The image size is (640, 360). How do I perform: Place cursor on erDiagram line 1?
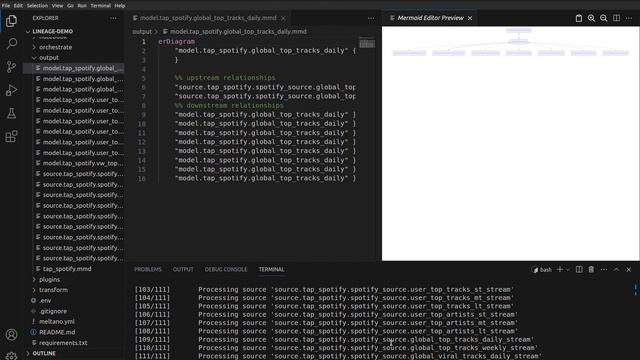pos(176,42)
